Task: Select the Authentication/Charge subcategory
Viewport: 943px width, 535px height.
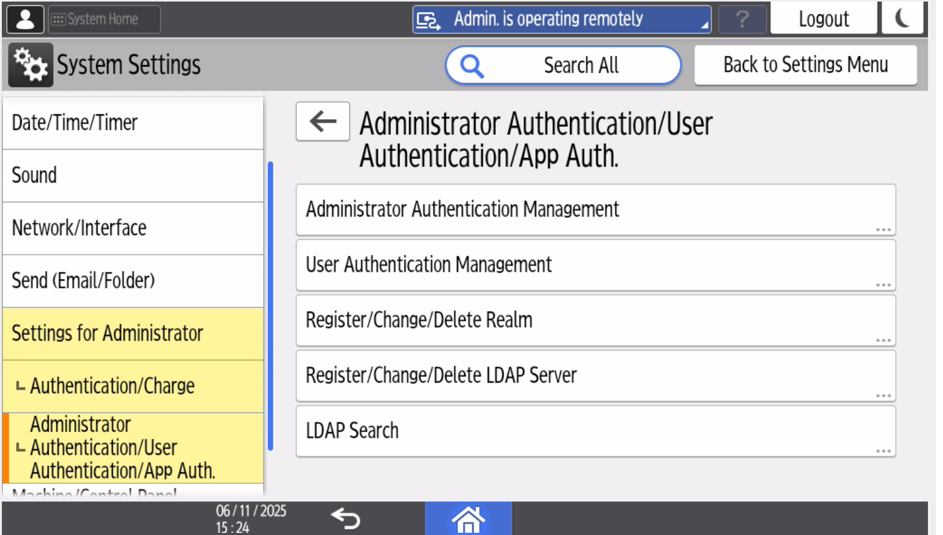Action: (x=133, y=386)
